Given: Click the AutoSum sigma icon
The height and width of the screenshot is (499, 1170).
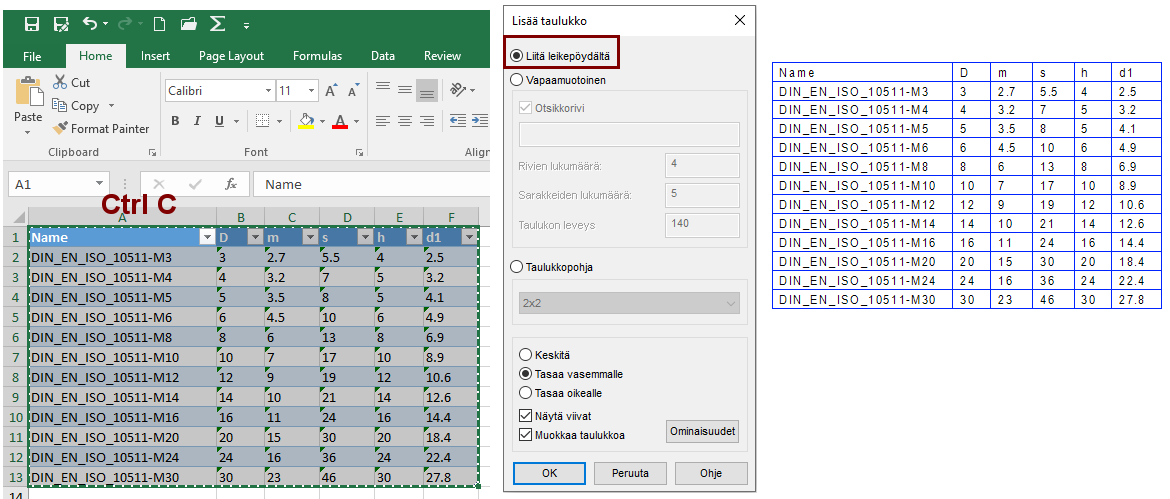Looking at the screenshot, I should tap(217, 24).
